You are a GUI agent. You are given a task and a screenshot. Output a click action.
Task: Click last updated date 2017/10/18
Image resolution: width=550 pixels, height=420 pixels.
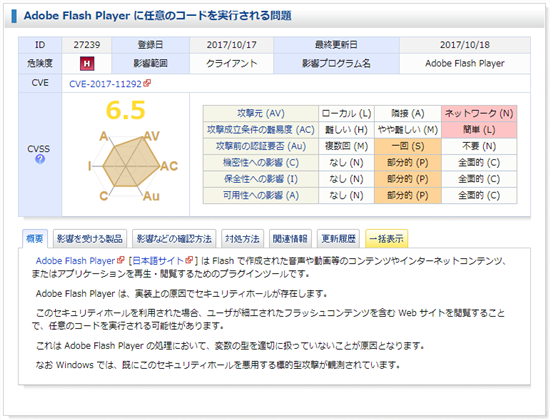[x=465, y=45]
